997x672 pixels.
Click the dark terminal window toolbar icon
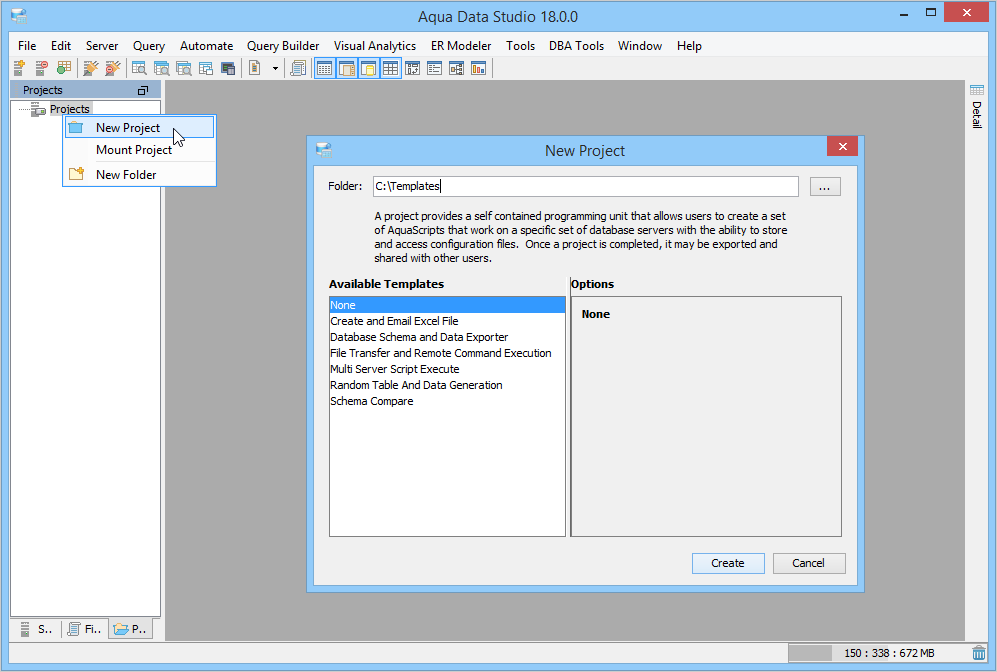click(x=228, y=68)
